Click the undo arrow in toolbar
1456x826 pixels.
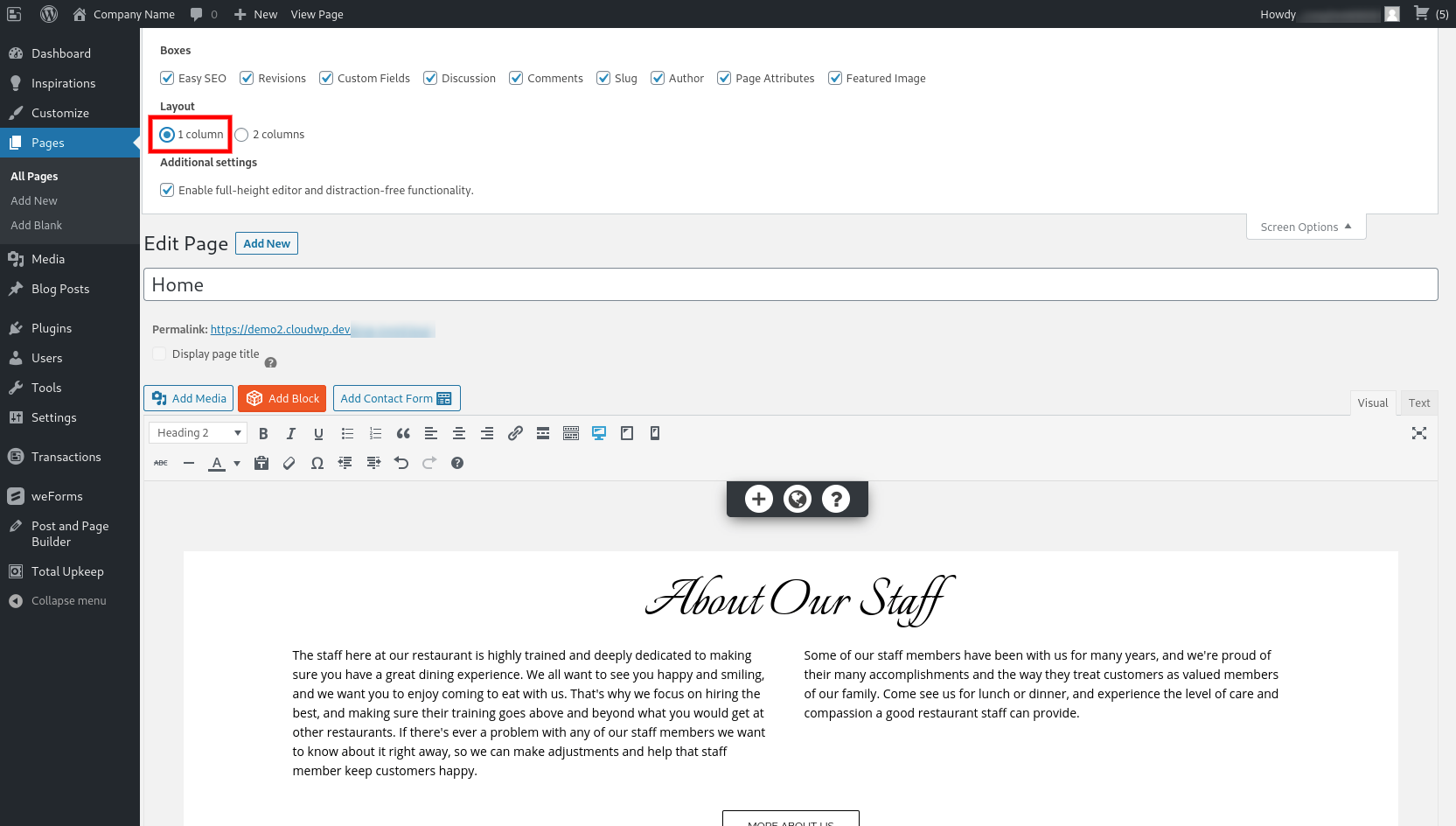click(401, 463)
